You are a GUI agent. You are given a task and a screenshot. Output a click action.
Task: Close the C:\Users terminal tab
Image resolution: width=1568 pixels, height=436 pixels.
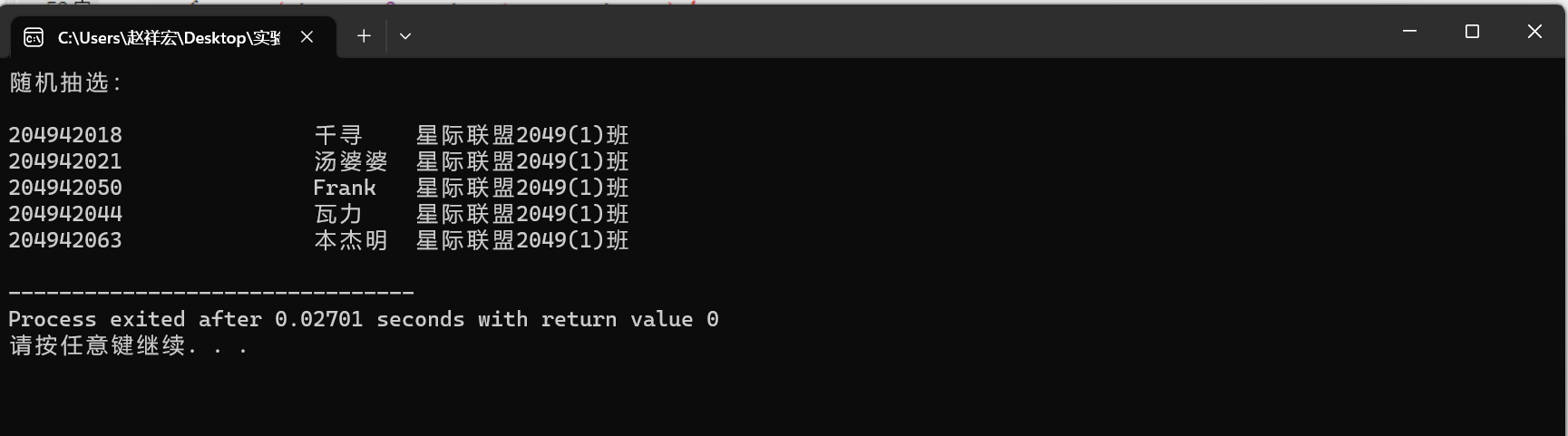click(x=307, y=36)
